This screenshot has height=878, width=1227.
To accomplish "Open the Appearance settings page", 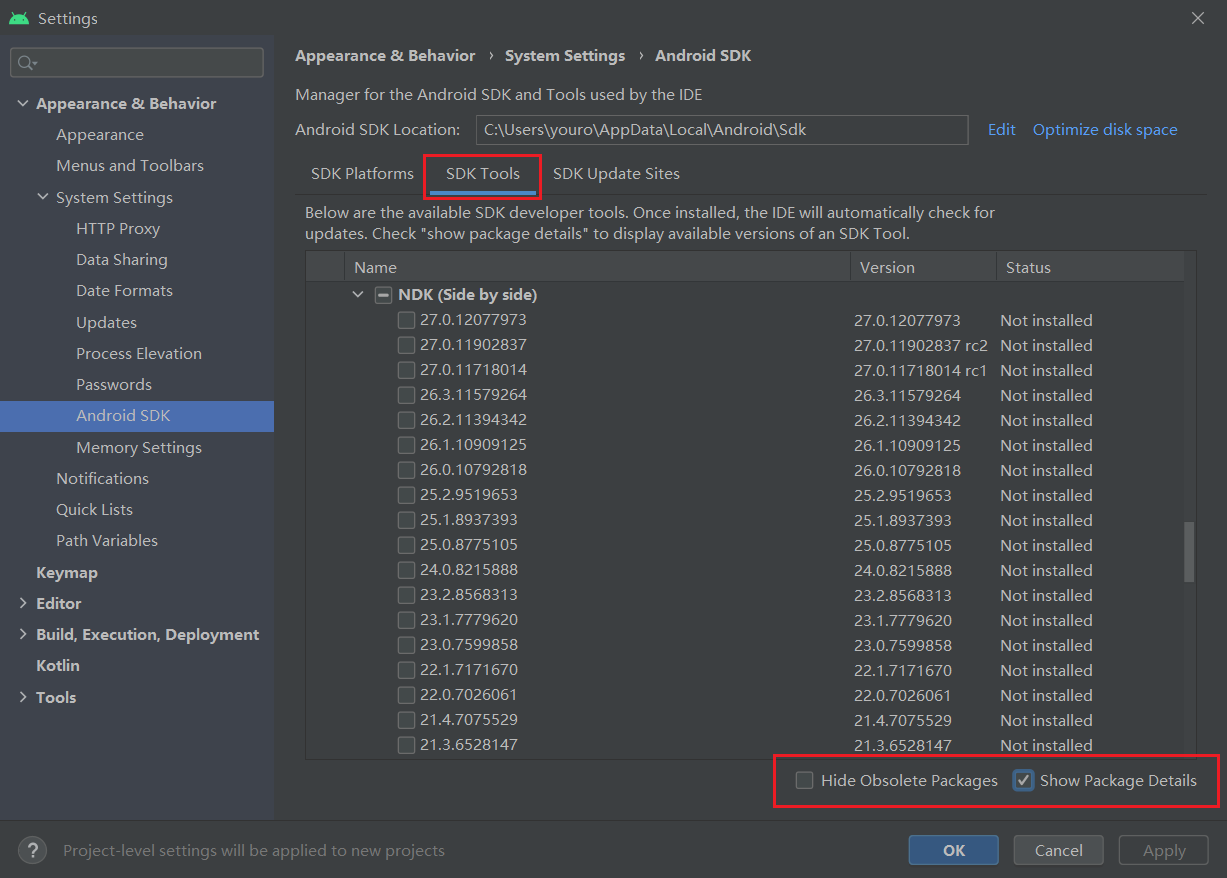I will 100,135.
